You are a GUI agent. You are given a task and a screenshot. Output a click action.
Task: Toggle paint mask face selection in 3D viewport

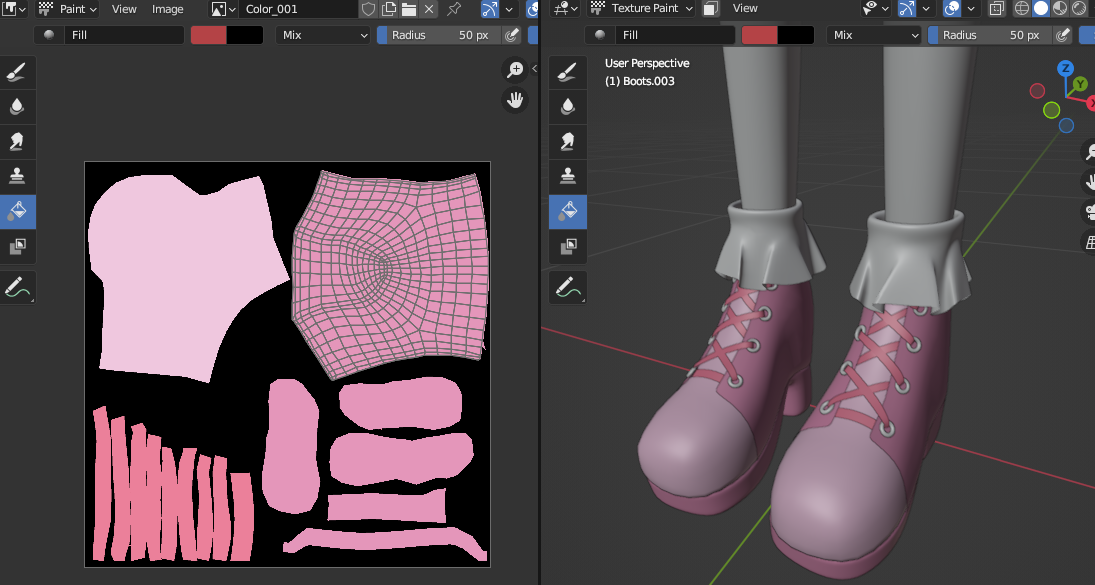(x=710, y=8)
